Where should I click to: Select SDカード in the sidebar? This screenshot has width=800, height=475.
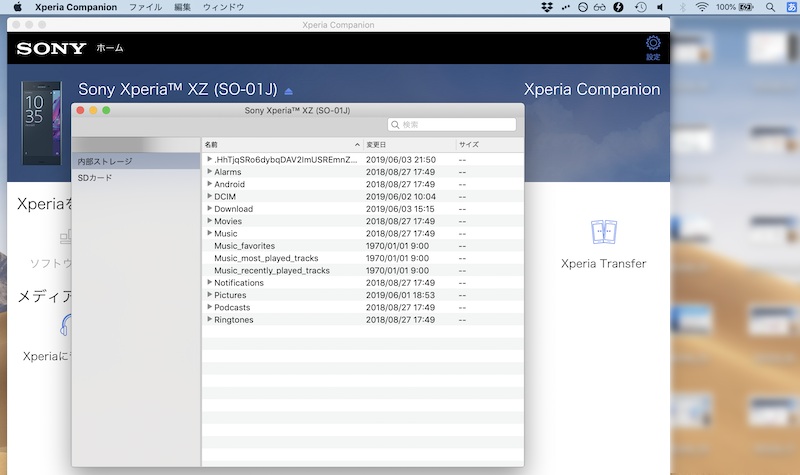pos(95,178)
